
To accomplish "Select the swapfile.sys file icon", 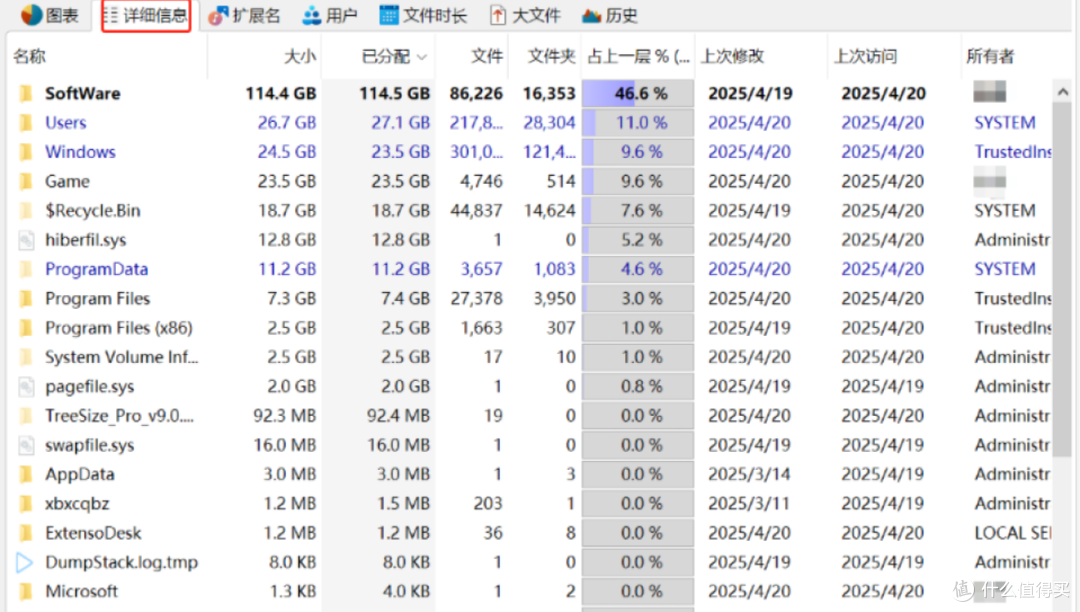I will point(26,445).
